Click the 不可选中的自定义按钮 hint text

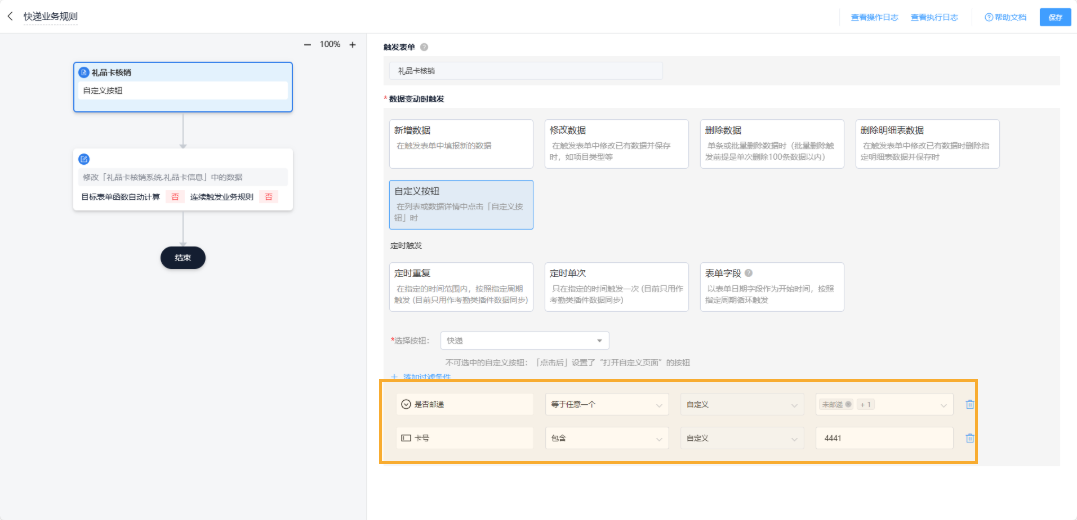567,363
